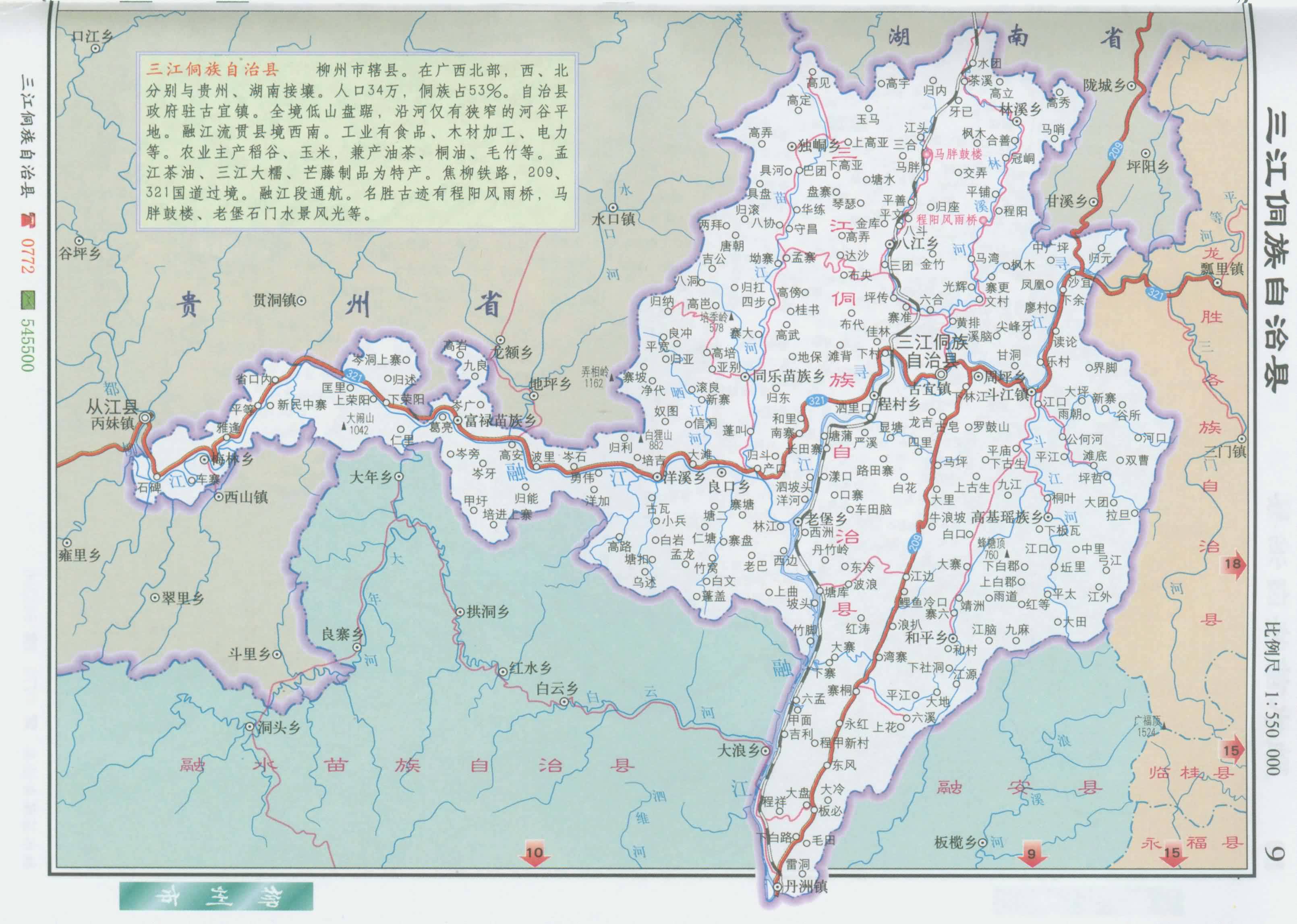Click the 翠里乡 label
1297x924 pixels.
coord(183,598)
